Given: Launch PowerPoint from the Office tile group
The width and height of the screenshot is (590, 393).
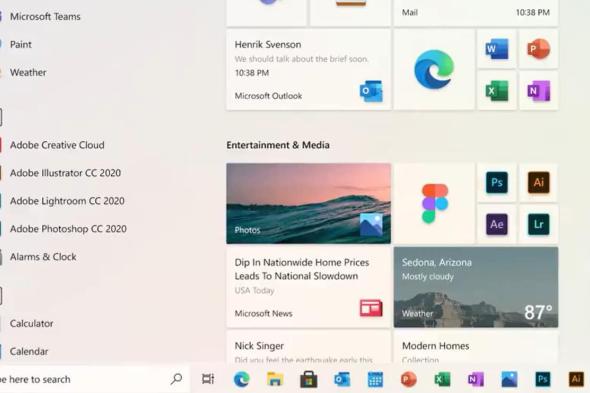Looking at the screenshot, I should pyautogui.click(x=538, y=49).
